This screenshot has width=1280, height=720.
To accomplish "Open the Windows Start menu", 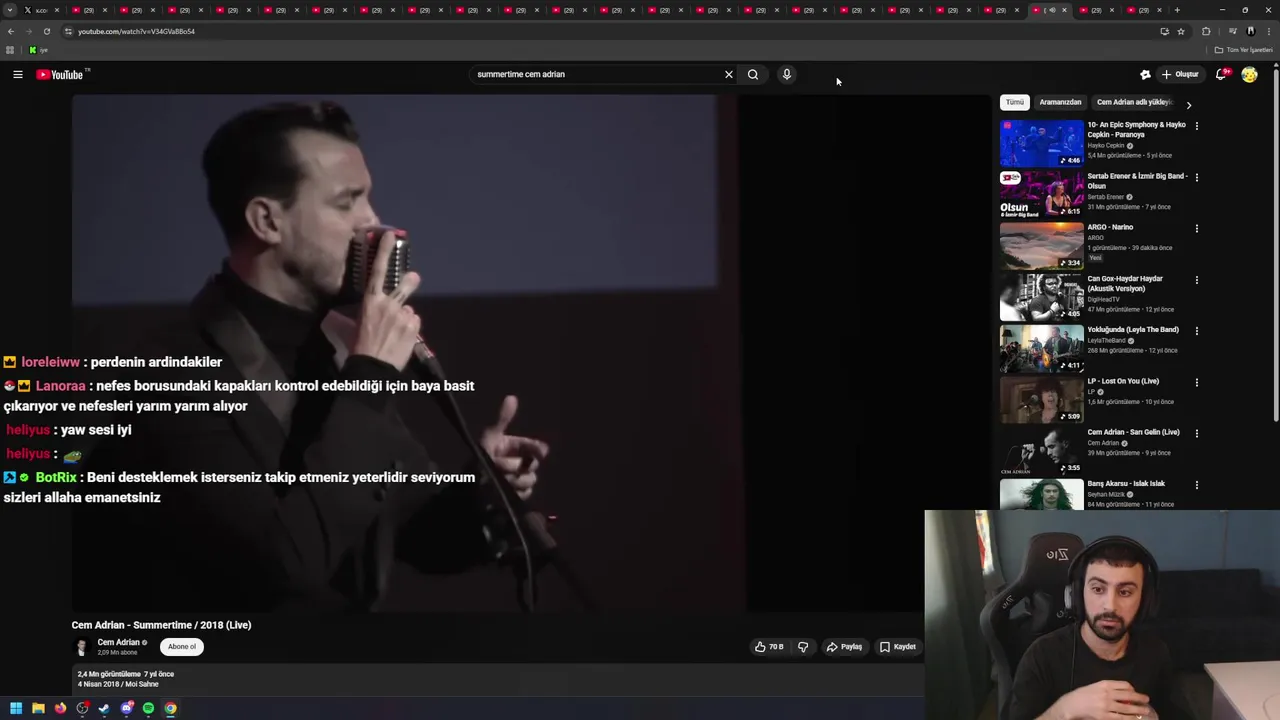I will point(16,708).
